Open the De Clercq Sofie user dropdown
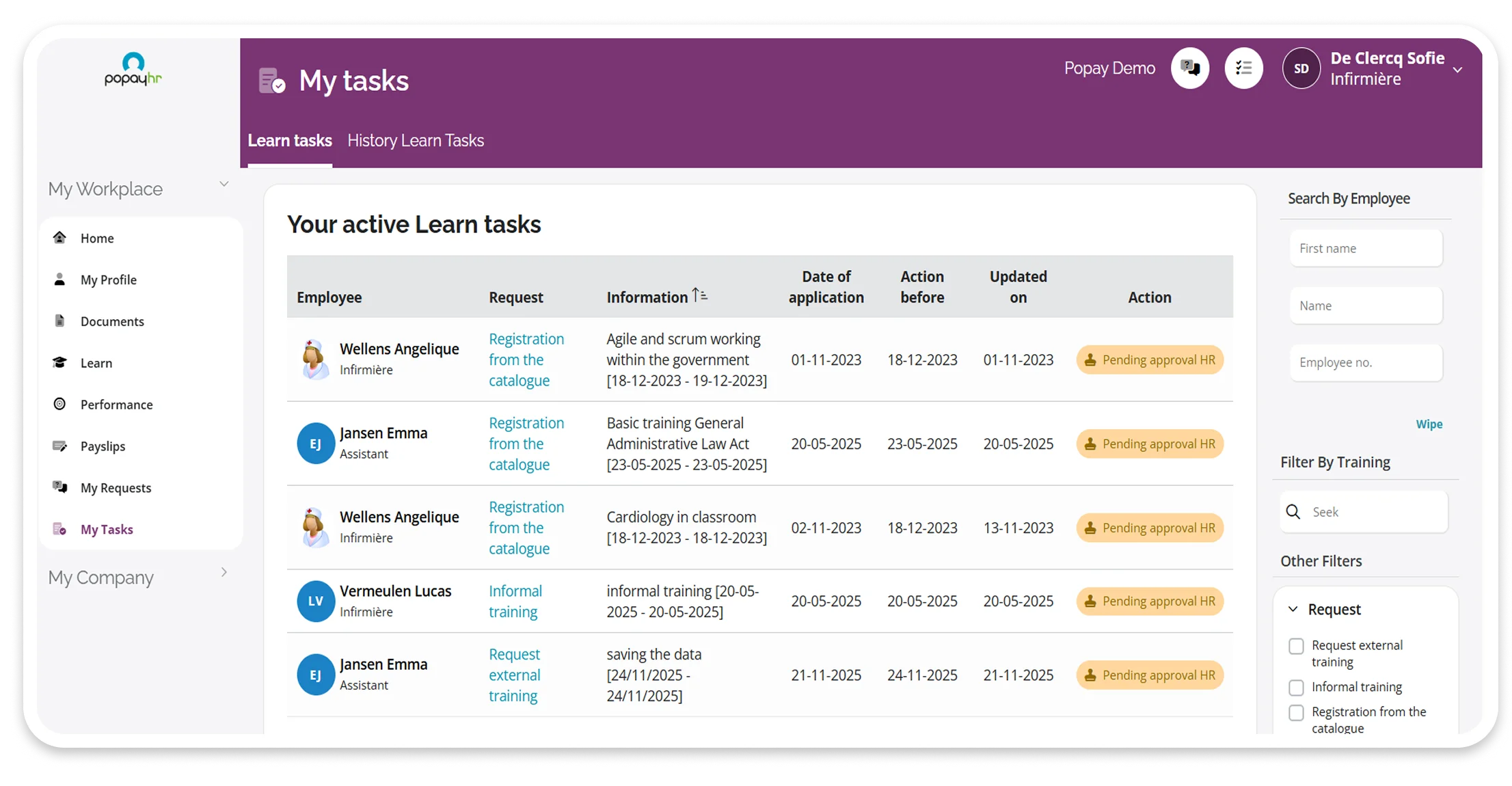This screenshot has width=1512, height=786. coord(1458,70)
